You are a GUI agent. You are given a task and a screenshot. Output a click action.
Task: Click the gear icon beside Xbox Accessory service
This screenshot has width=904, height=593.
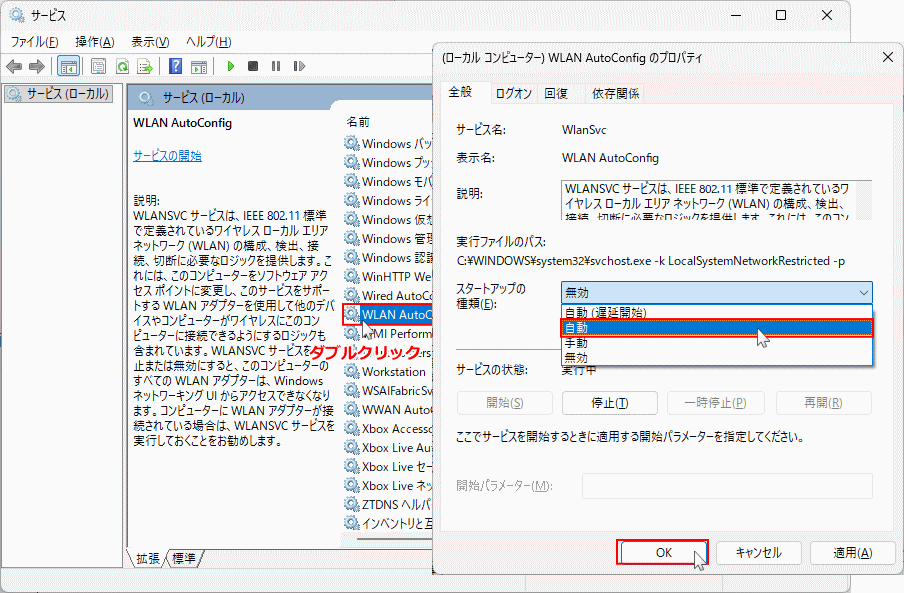pos(352,428)
